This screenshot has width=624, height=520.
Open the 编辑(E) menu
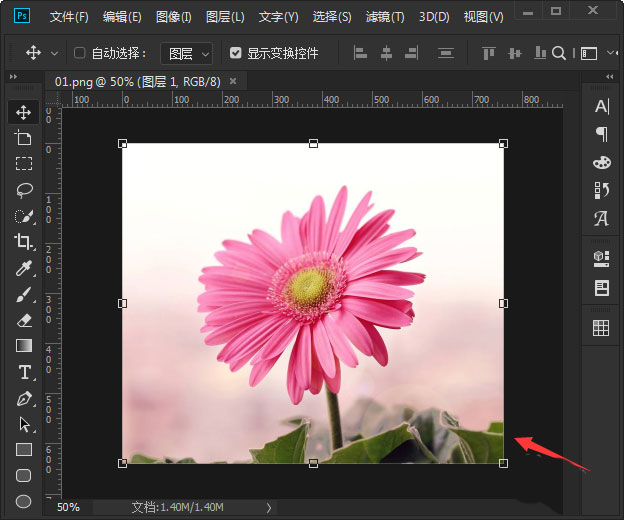point(122,17)
